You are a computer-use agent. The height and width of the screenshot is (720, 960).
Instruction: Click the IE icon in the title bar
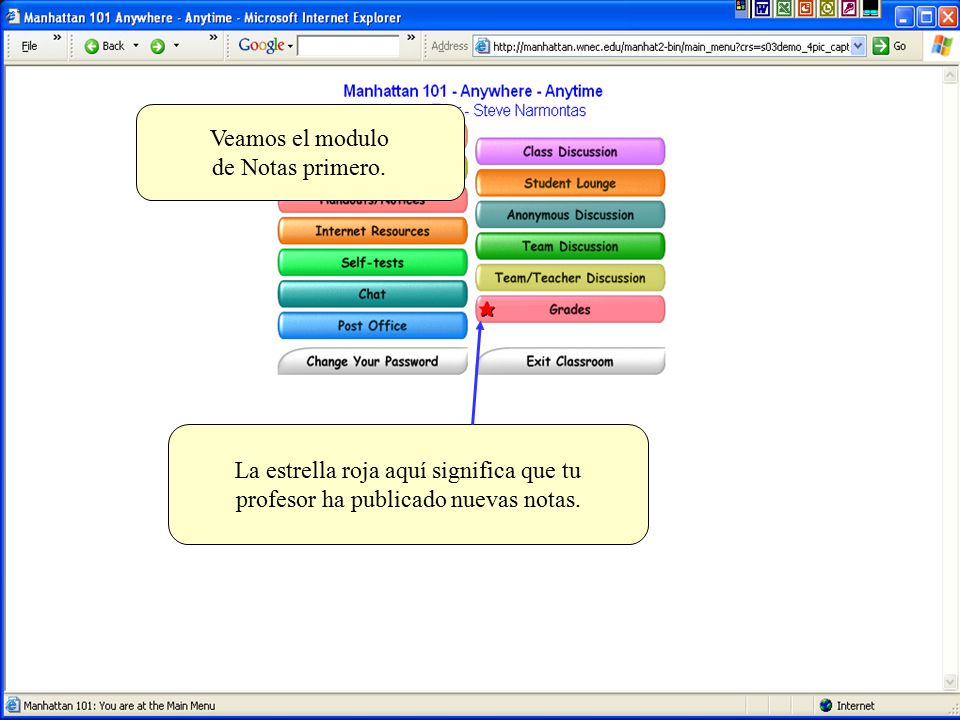[x=12, y=16]
